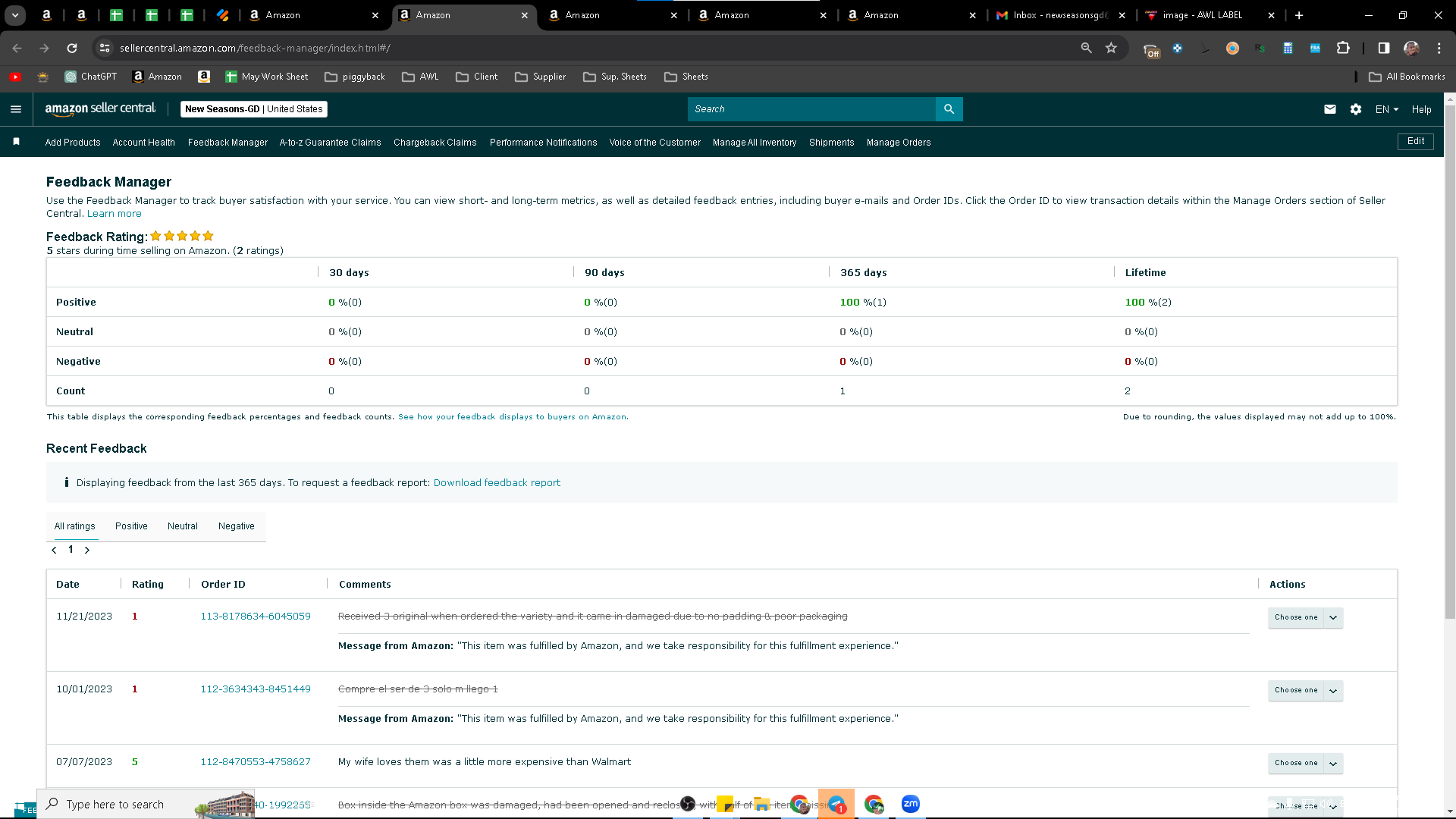
Task: Go to Voice of the Customer
Action: [x=654, y=142]
